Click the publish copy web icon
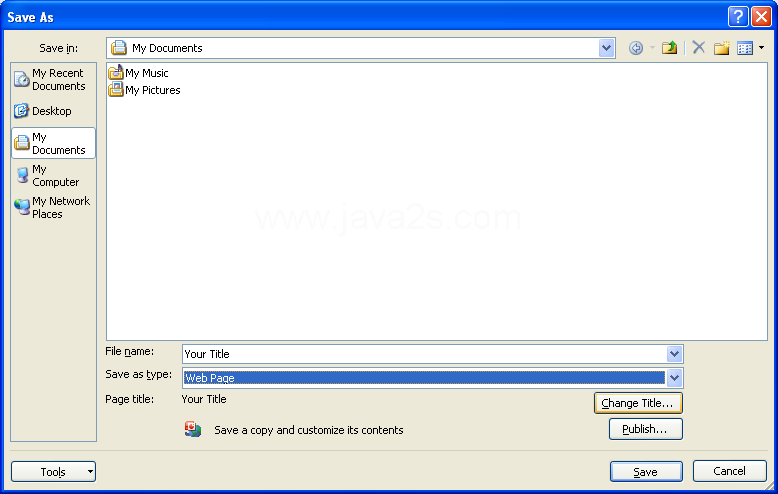 (193, 429)
